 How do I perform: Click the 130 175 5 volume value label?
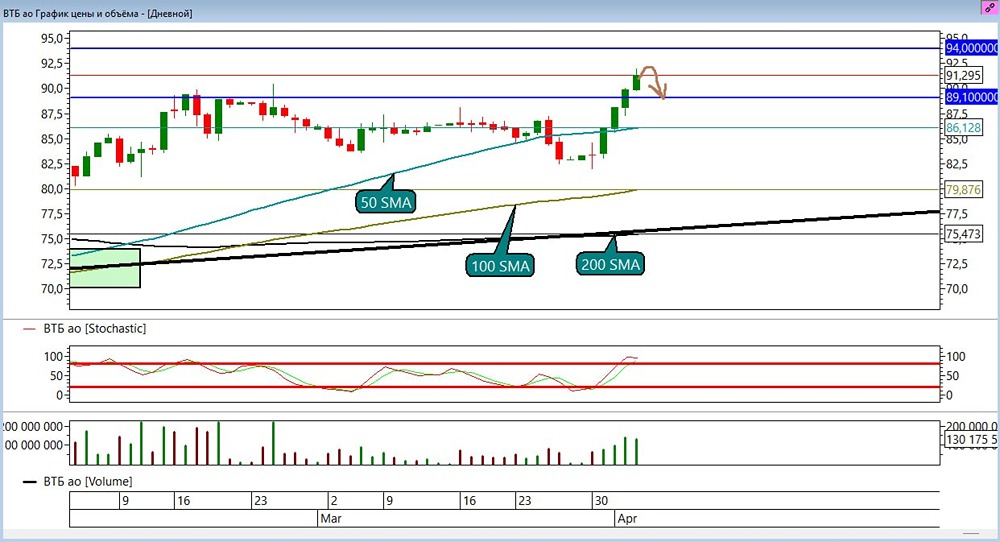pyautogui.click(x=971, y=439)
